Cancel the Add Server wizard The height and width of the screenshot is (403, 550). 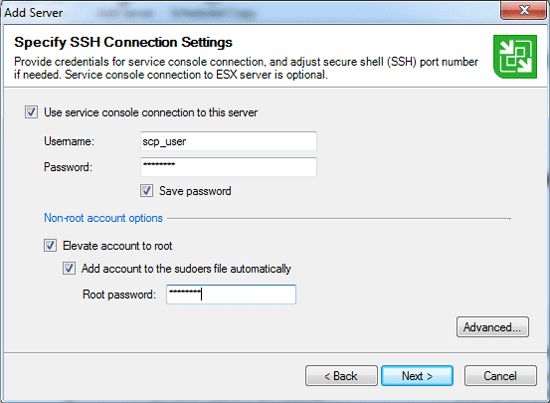tap(500, 376)
